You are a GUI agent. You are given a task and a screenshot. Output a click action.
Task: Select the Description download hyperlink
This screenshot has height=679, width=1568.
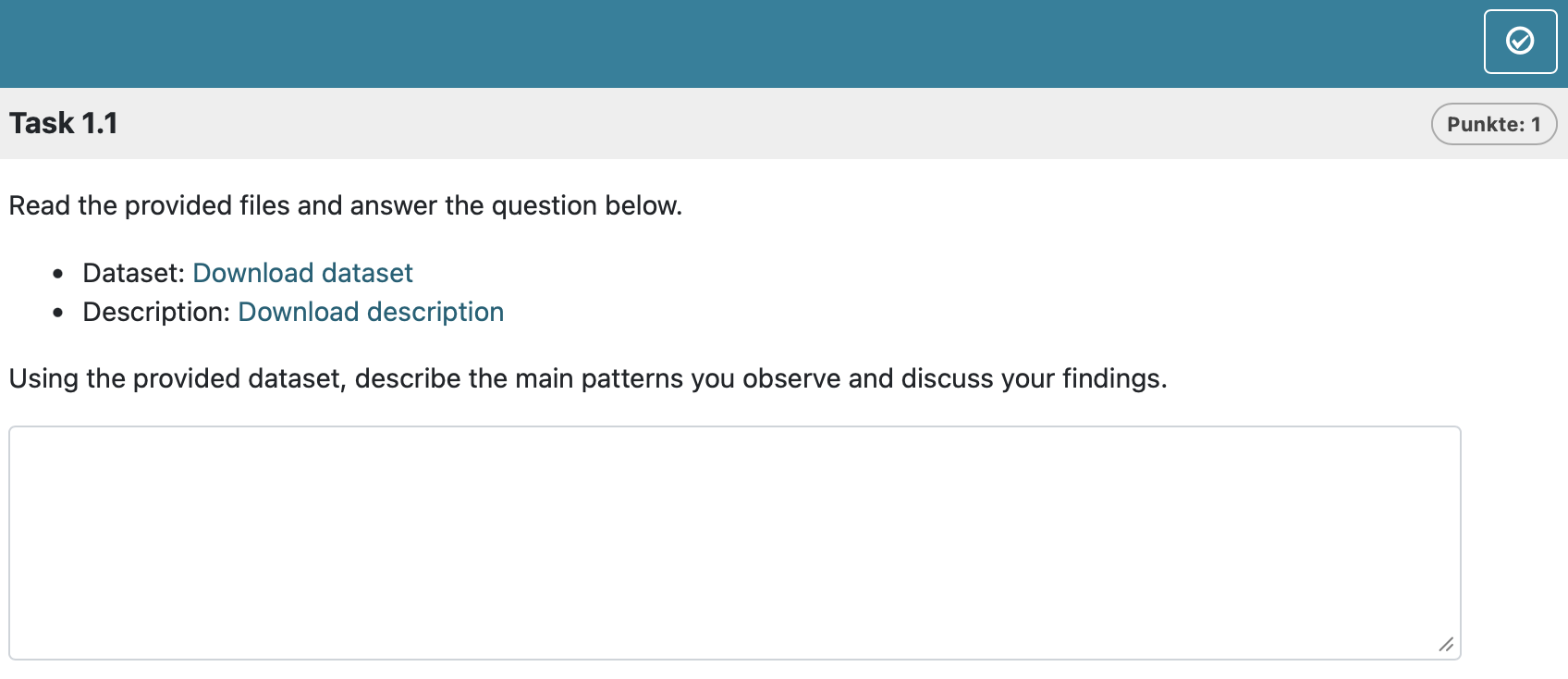point(371,312)
